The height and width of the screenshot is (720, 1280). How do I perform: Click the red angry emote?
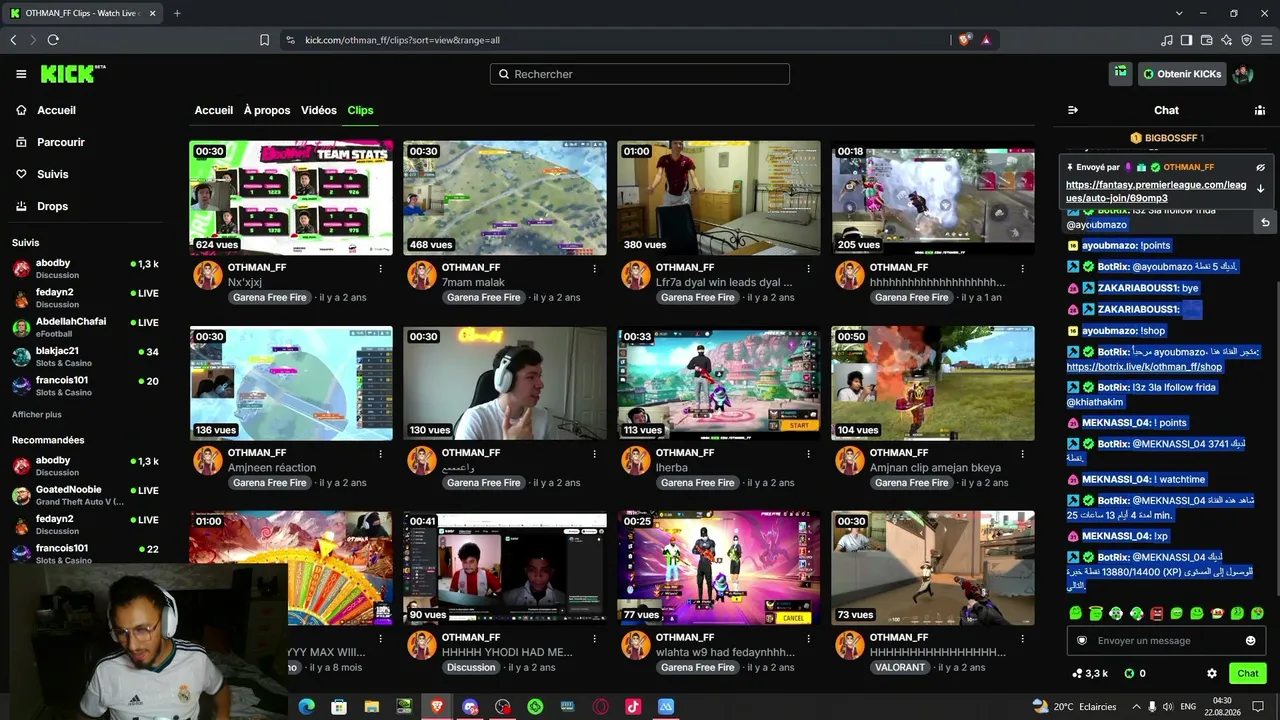tap(1157, 613)
